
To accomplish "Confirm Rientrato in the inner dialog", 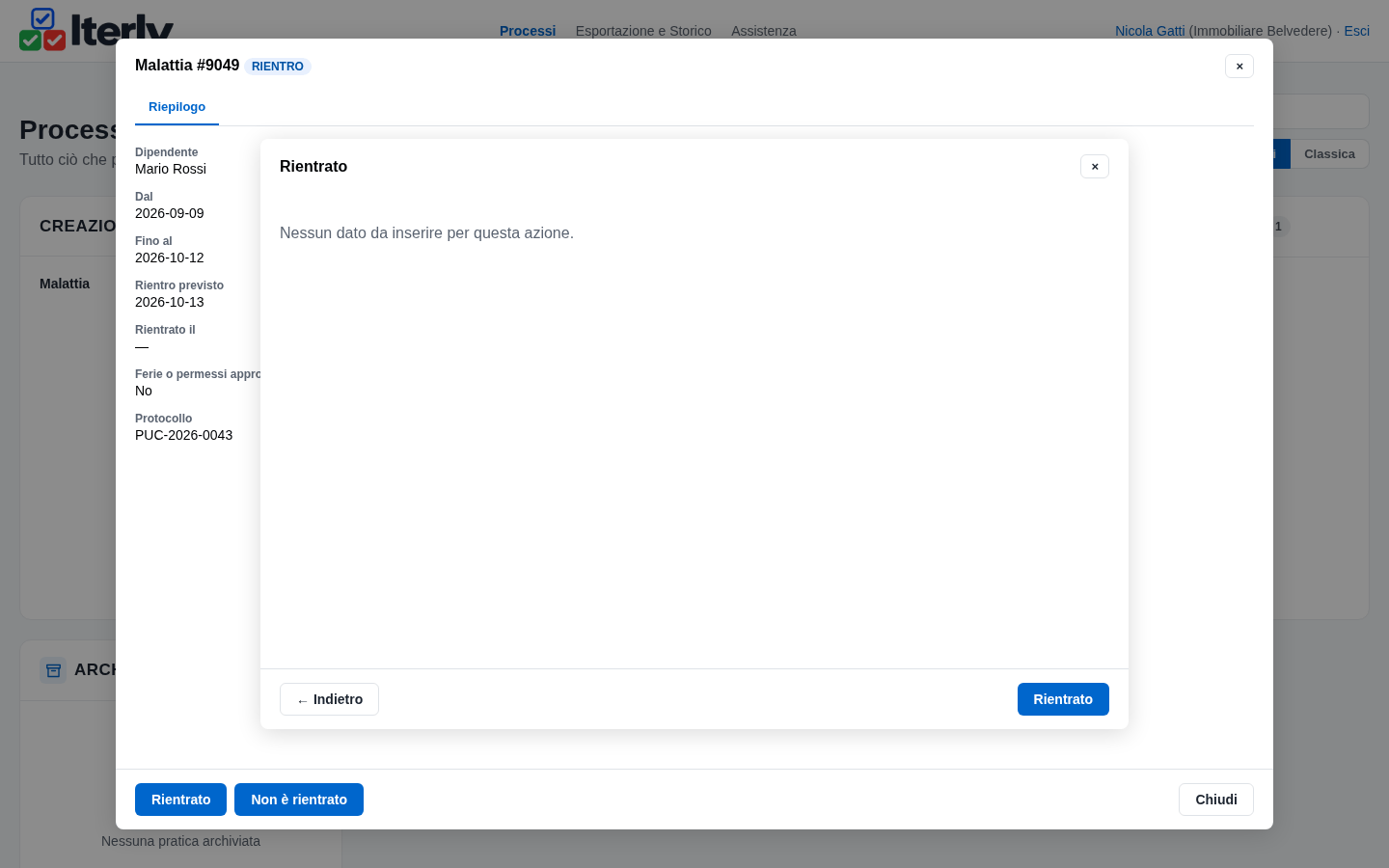I will (1063, 699).
